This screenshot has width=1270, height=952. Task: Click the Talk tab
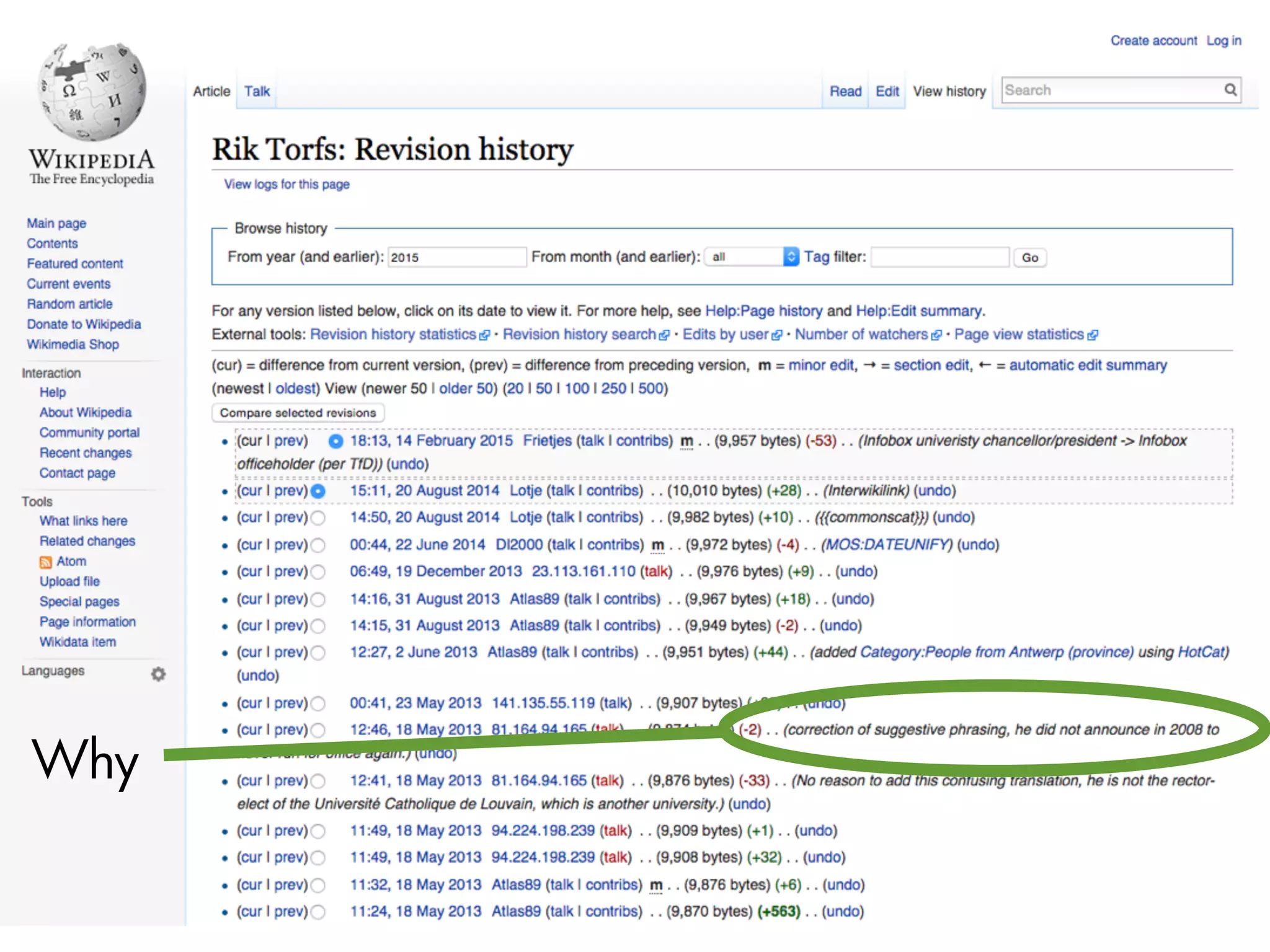[257, 92]
